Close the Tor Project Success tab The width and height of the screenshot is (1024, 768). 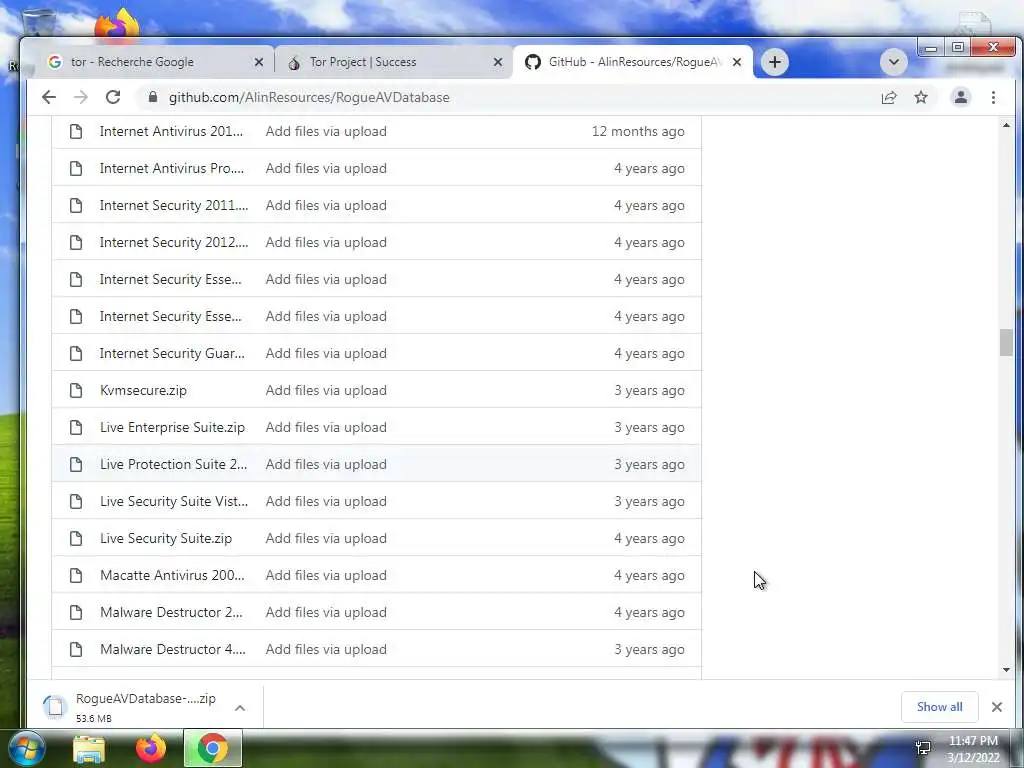pyautogui.click(x=498, y=62)
